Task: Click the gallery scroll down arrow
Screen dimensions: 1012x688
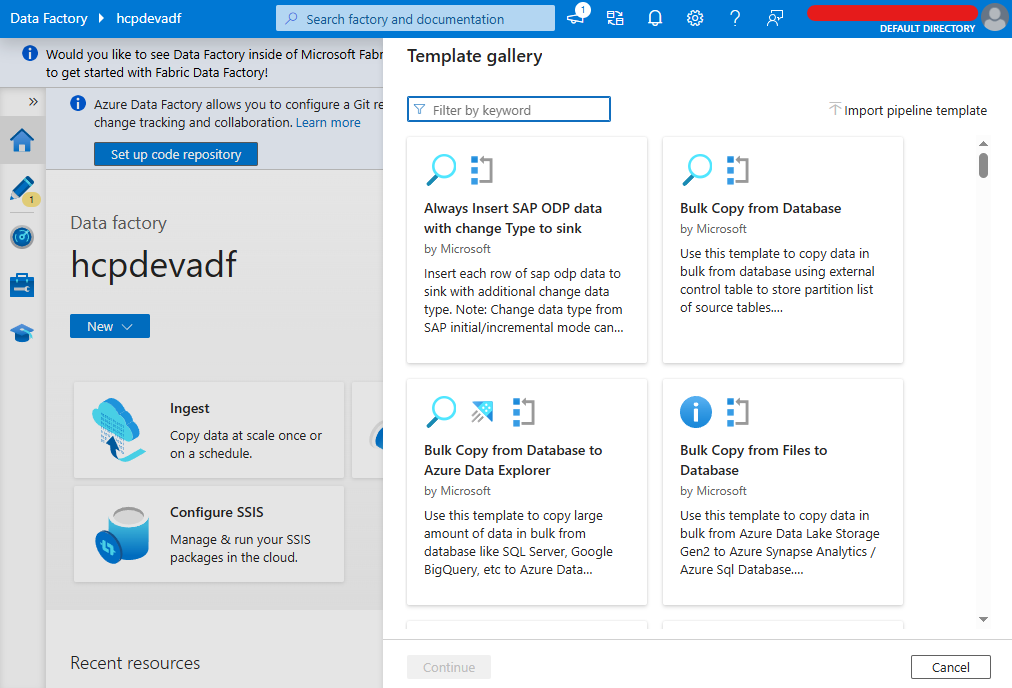Action: click(983, 619)
